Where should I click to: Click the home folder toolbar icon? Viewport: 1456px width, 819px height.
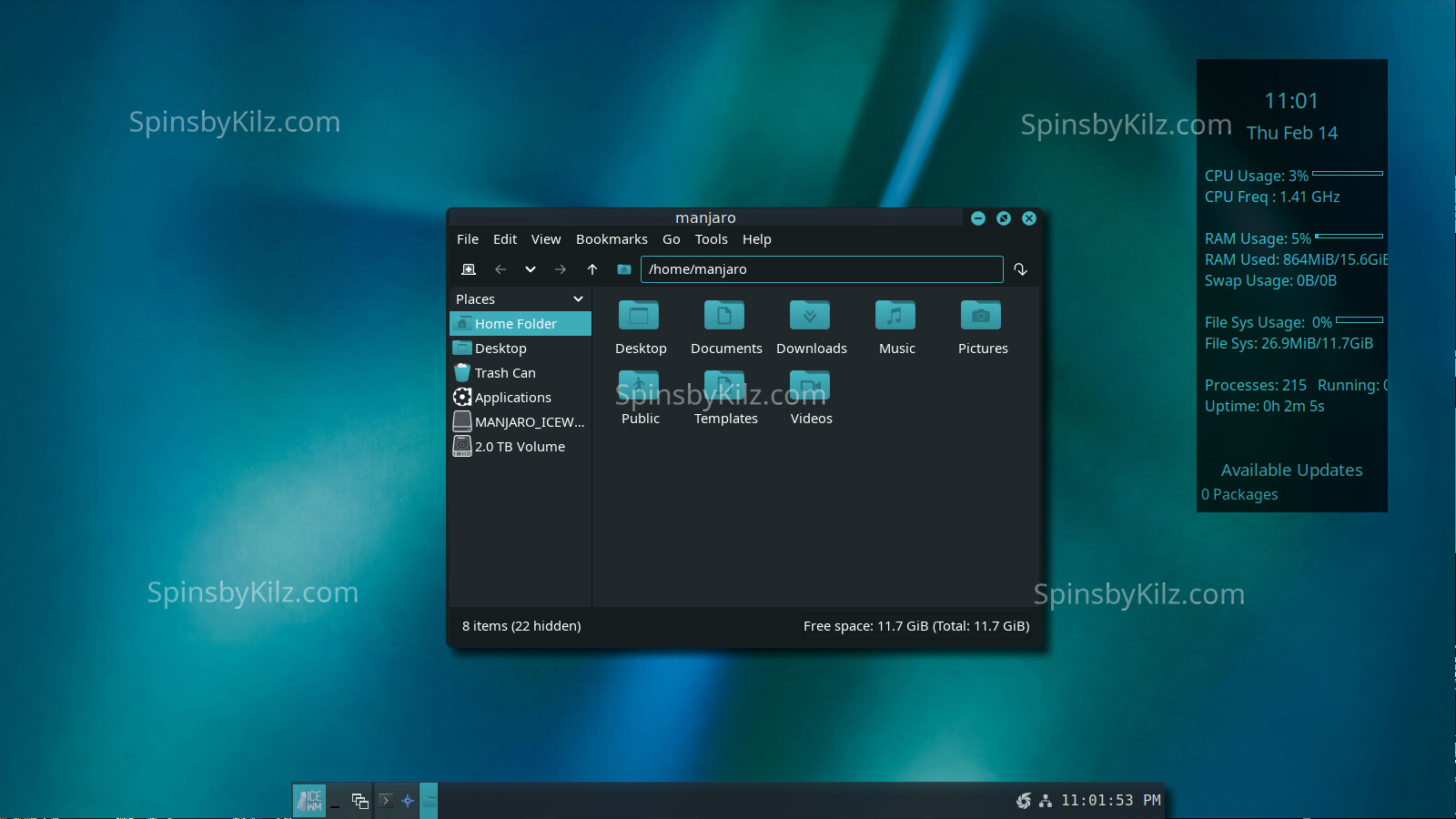coord(623,269)
